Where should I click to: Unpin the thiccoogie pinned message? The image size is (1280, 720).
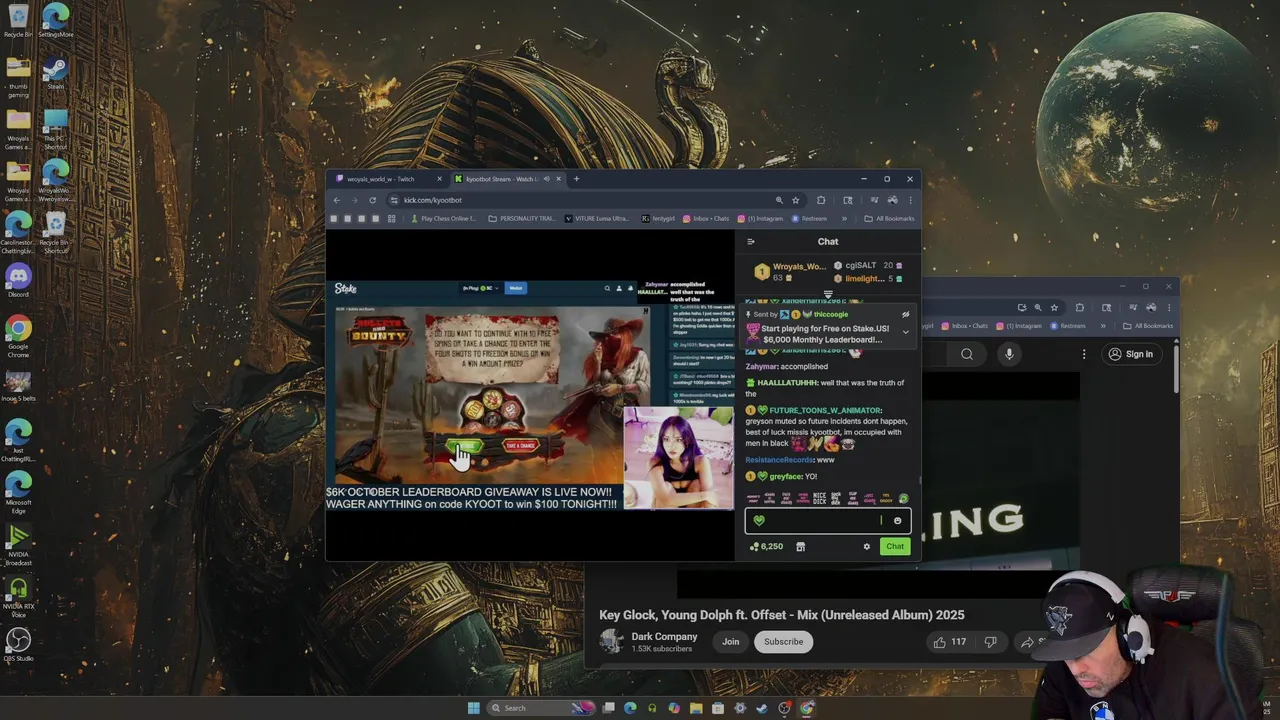pos(905,315)
